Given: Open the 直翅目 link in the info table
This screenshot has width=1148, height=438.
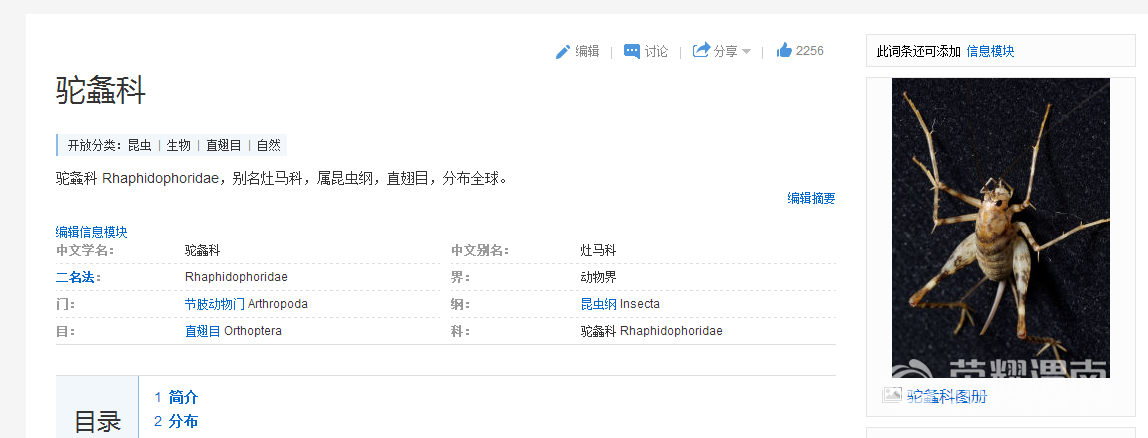Looking at the screenshot, I should pyautogui.click(x=202, y=331).
